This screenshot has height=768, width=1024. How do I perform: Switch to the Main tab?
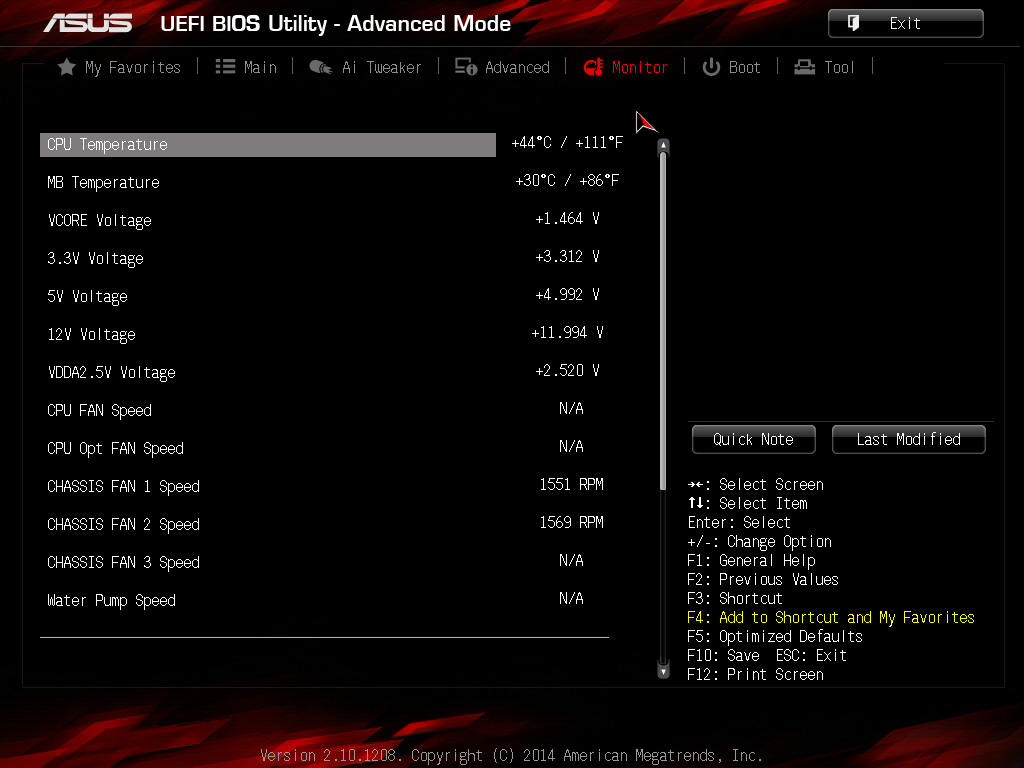[x=246, y=67]
